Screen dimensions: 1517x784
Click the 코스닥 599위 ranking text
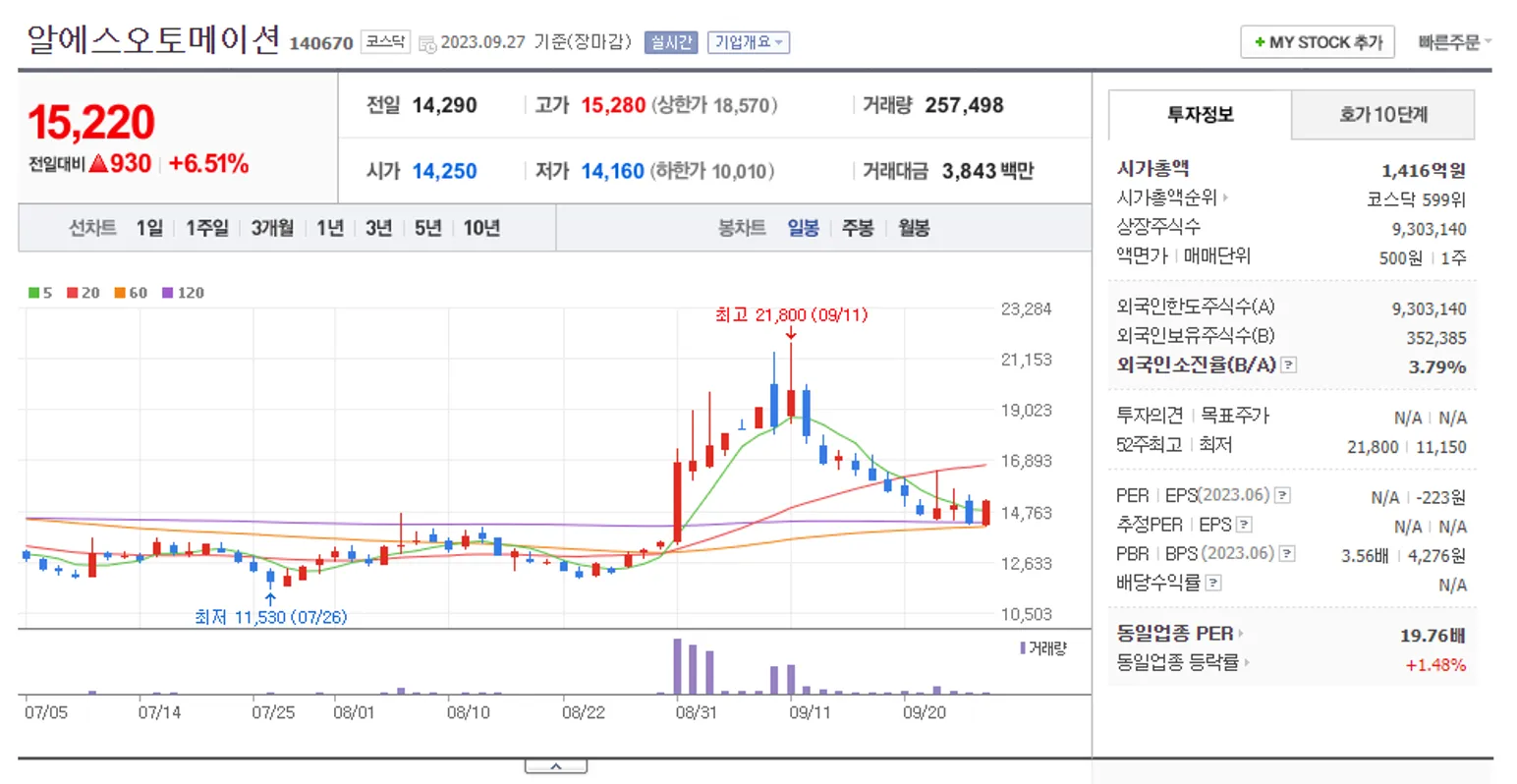tap(1416, 199)
